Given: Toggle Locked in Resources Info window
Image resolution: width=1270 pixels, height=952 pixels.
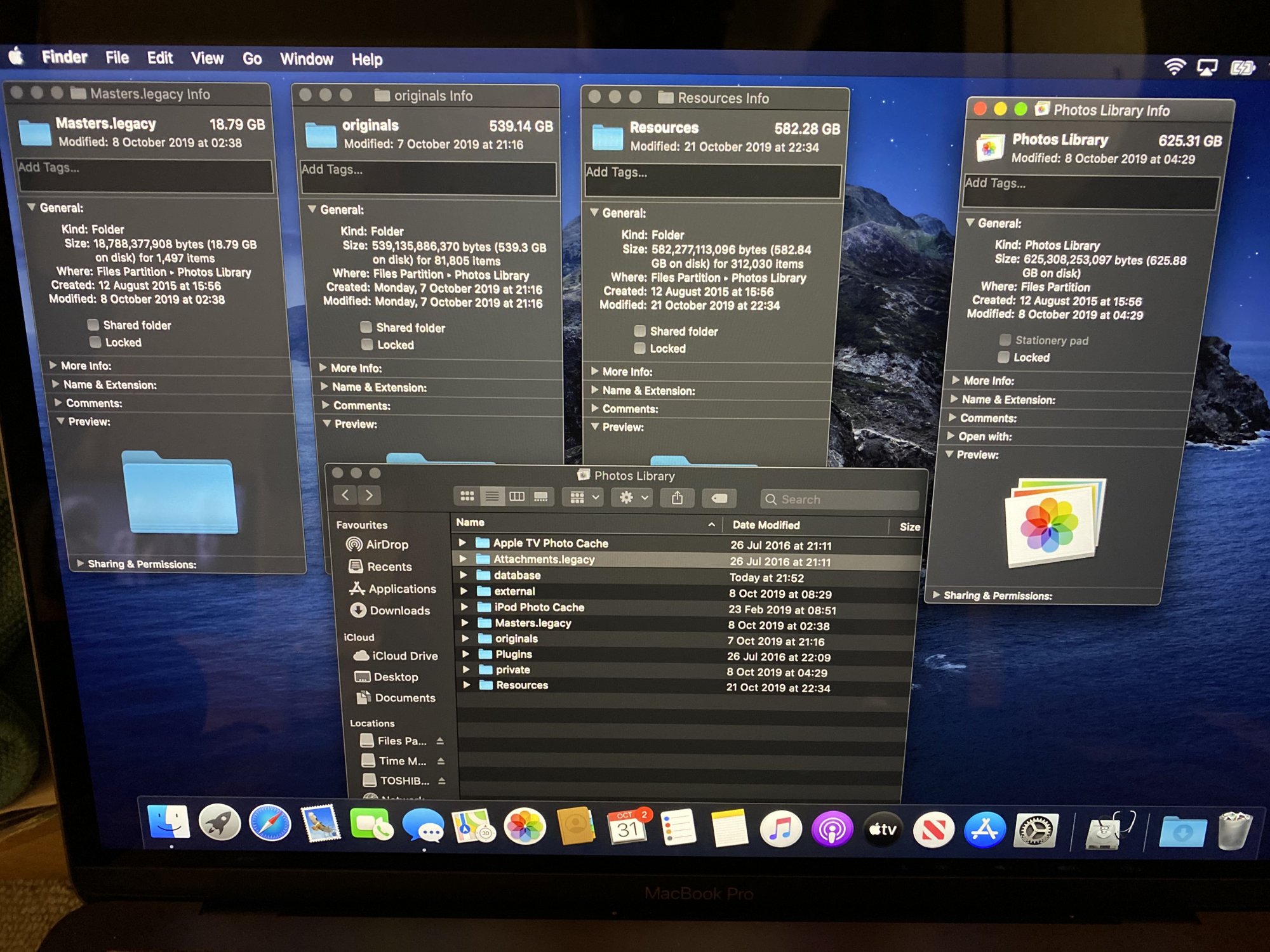Looking at the screenshot, I should [640, 348].
